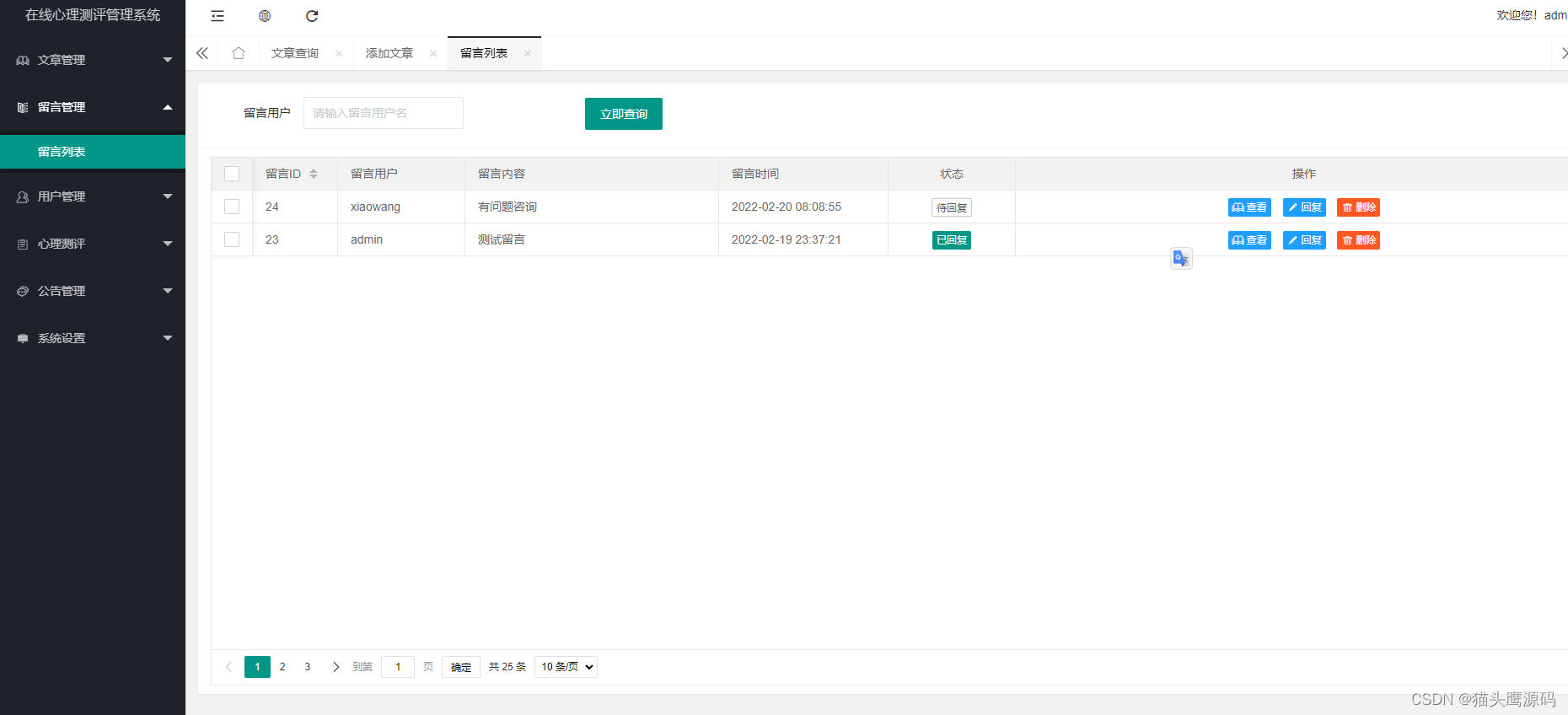Delete message 24 with 删除 button

click(1358, 207)
